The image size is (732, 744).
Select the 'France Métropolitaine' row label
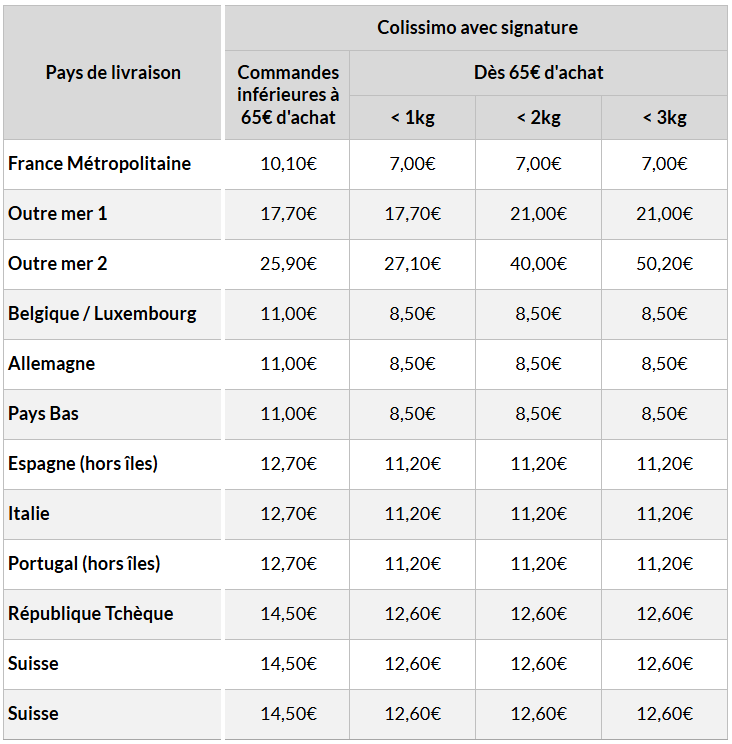tap(100, 164)
